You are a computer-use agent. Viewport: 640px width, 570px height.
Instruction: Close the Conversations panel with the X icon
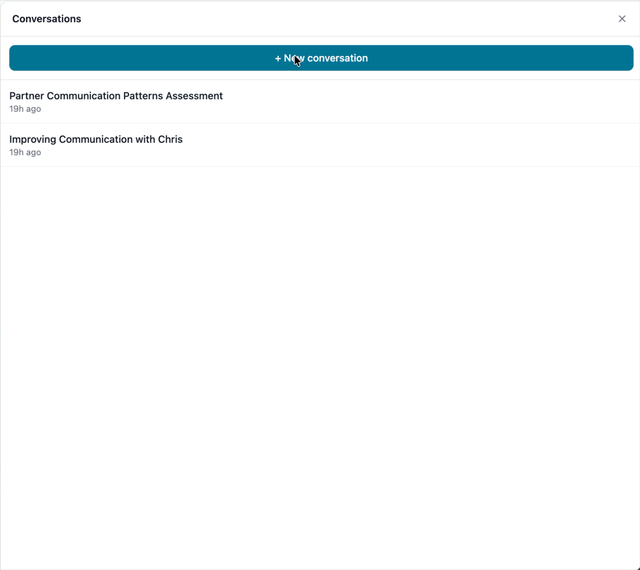click(622, 19)
